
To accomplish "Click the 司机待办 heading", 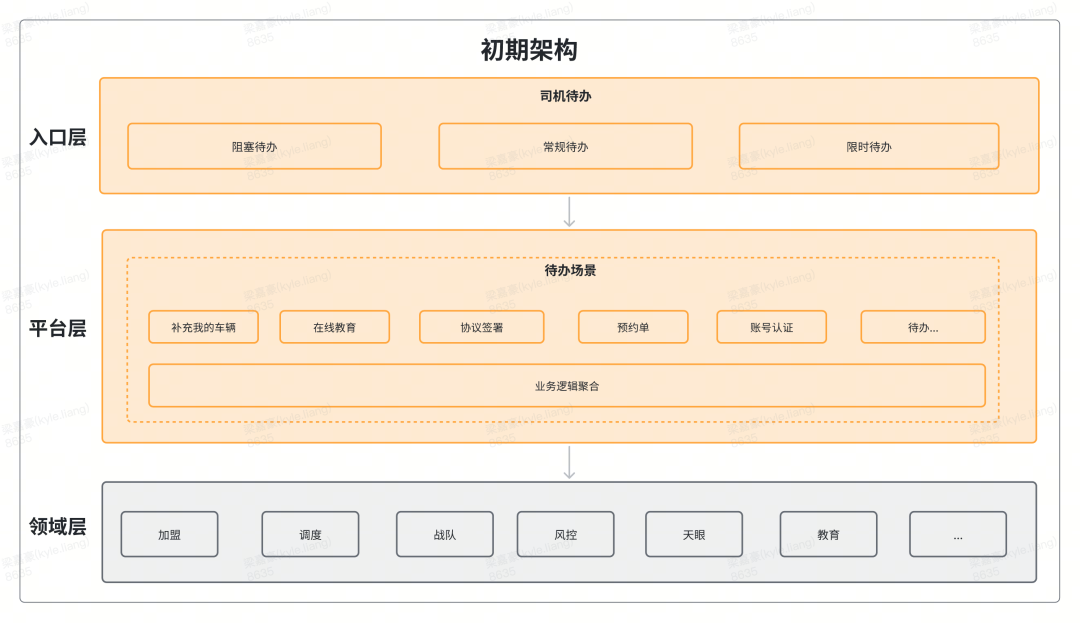I will point(565,96).
